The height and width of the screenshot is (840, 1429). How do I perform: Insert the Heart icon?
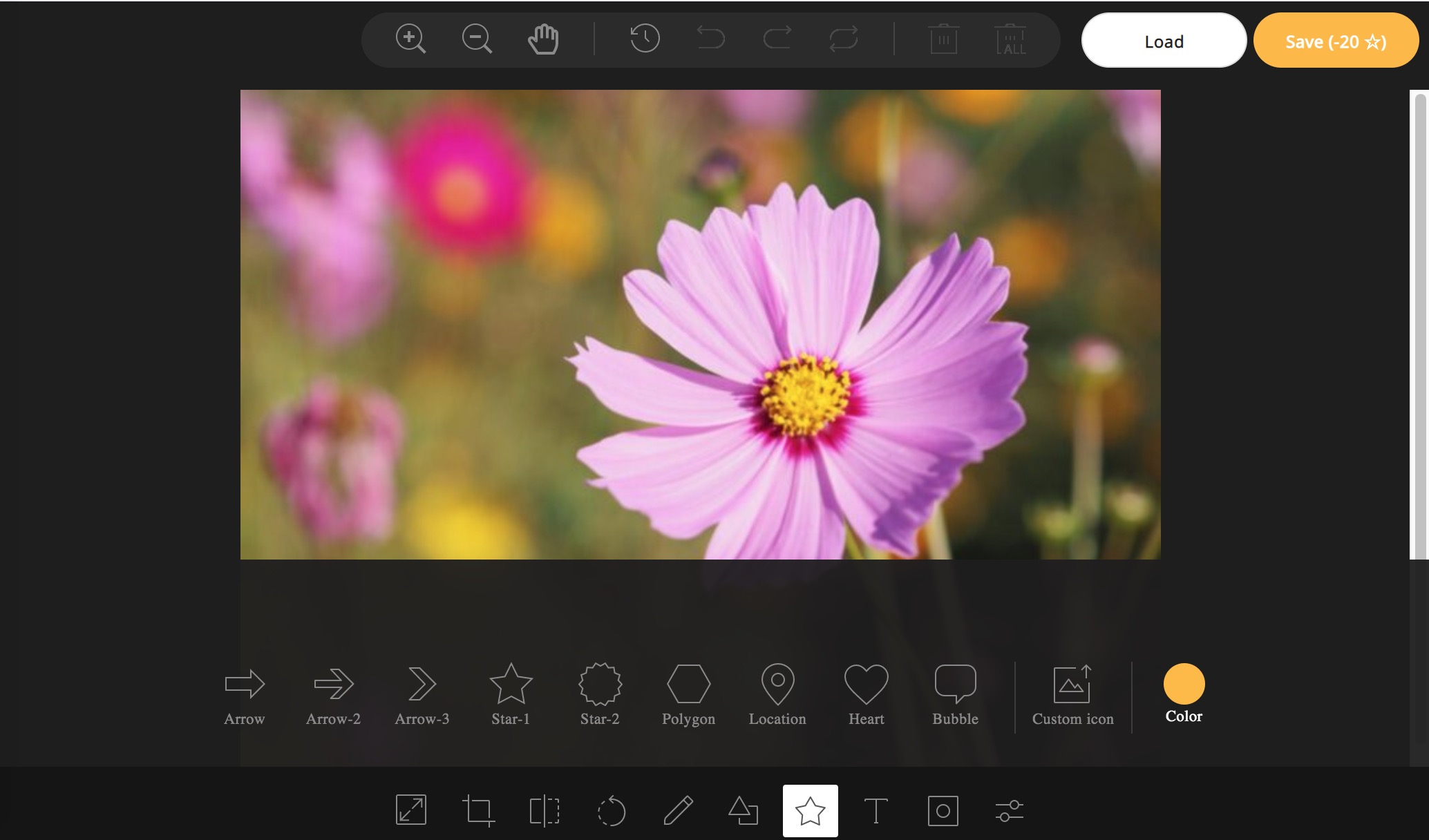coord(866,695)
